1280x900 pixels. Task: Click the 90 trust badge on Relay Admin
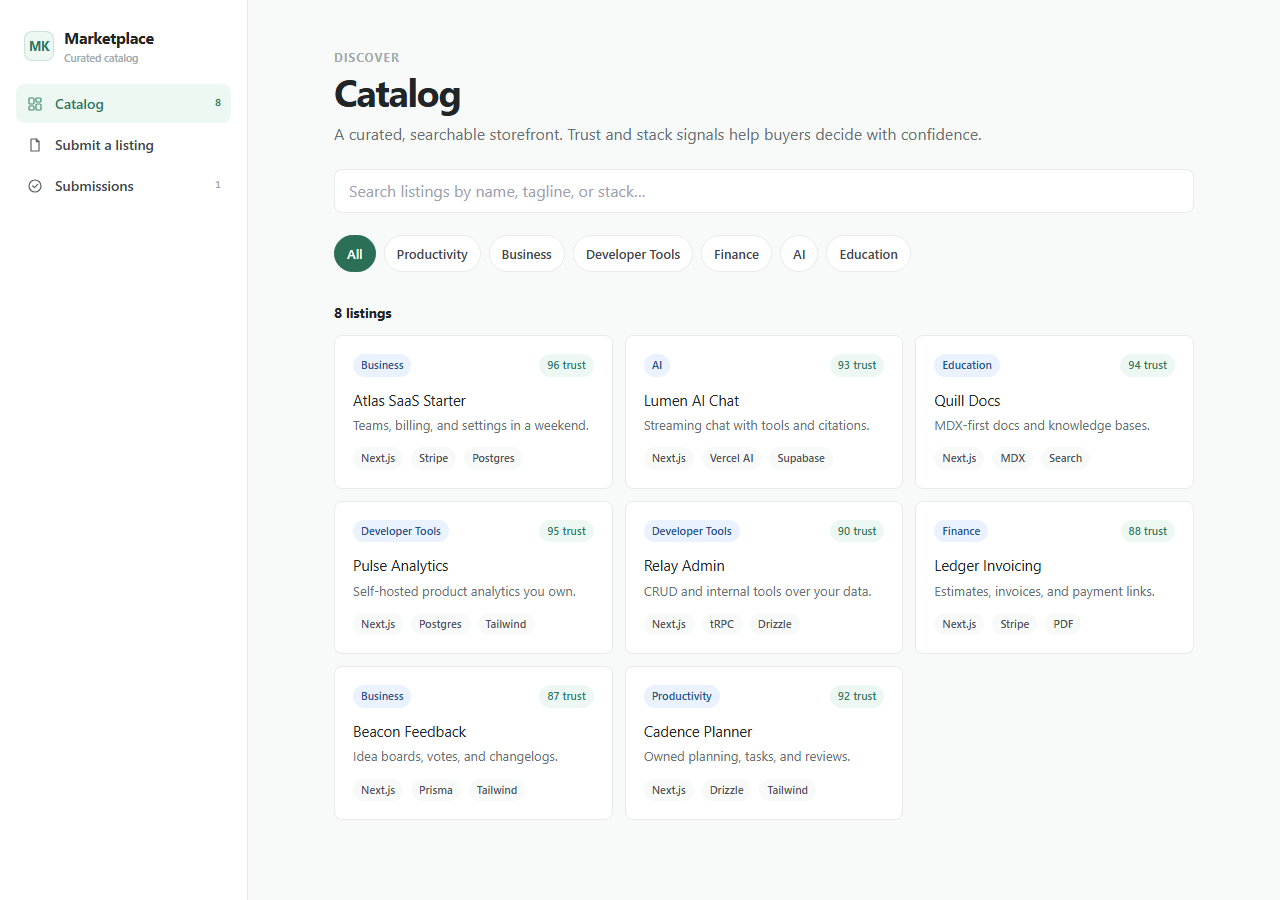(857, 531)
